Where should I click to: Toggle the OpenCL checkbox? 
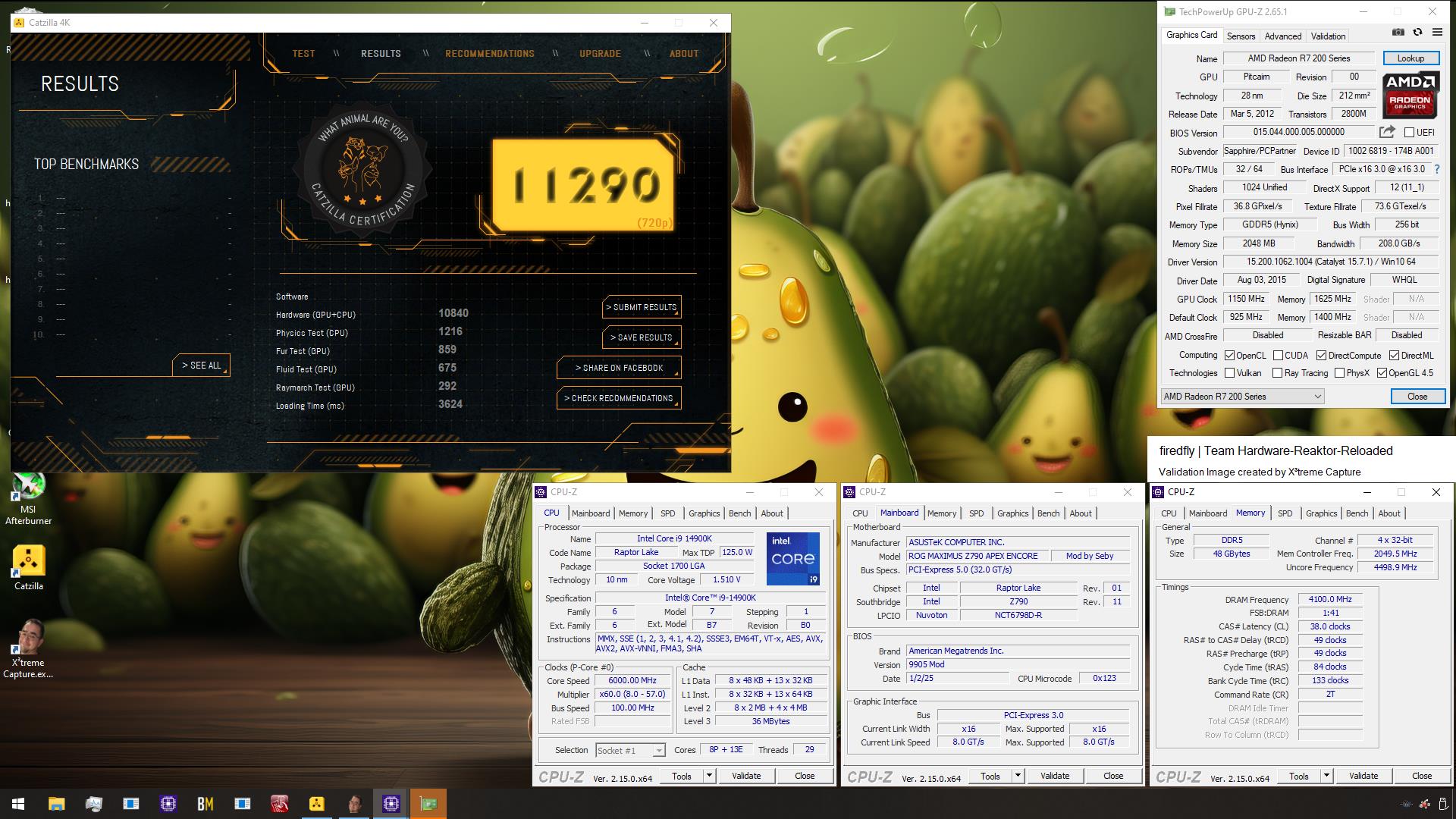pyautogui.click(x=1230, y=355)
